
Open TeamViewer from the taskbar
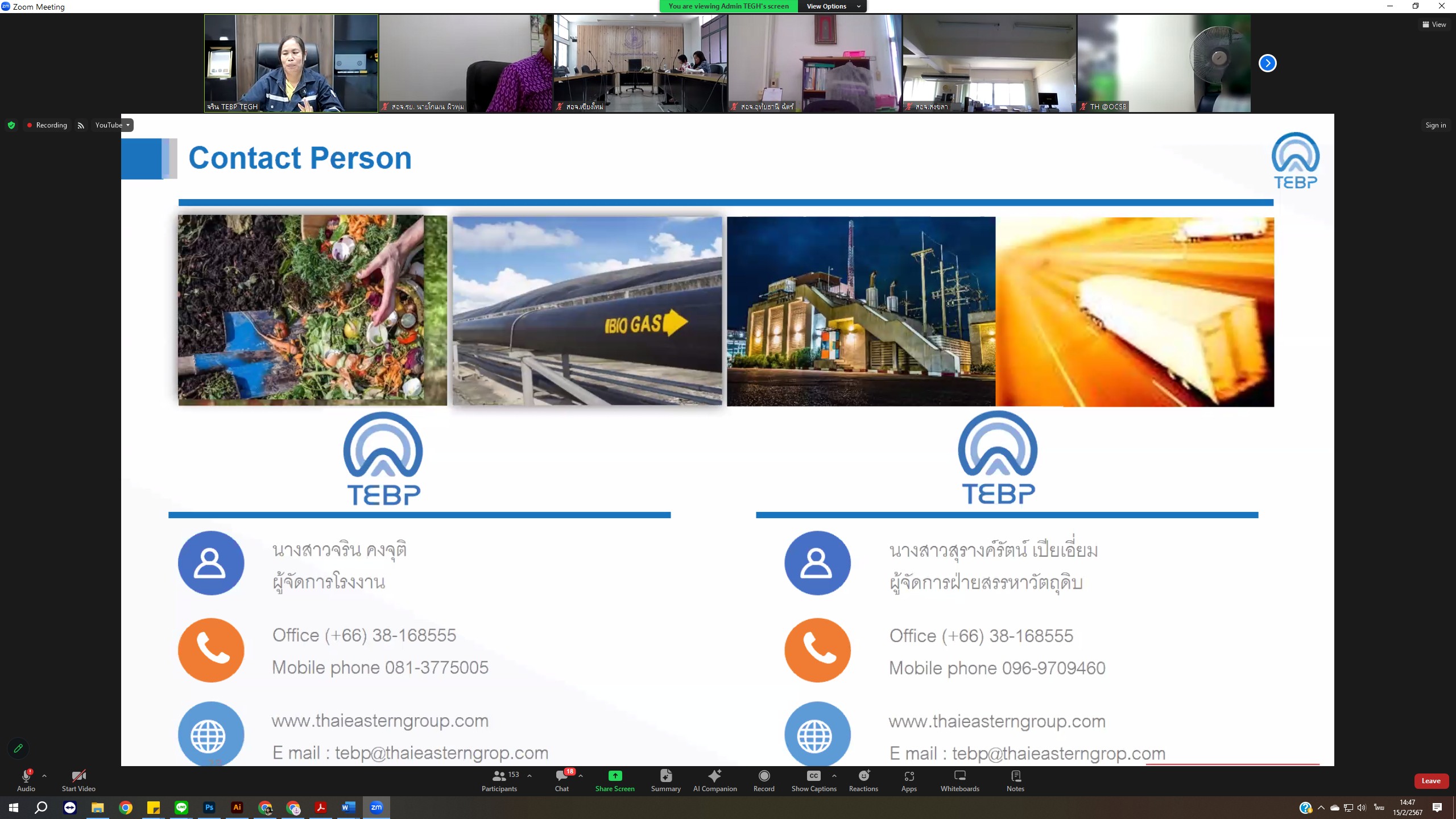[70, 808]
